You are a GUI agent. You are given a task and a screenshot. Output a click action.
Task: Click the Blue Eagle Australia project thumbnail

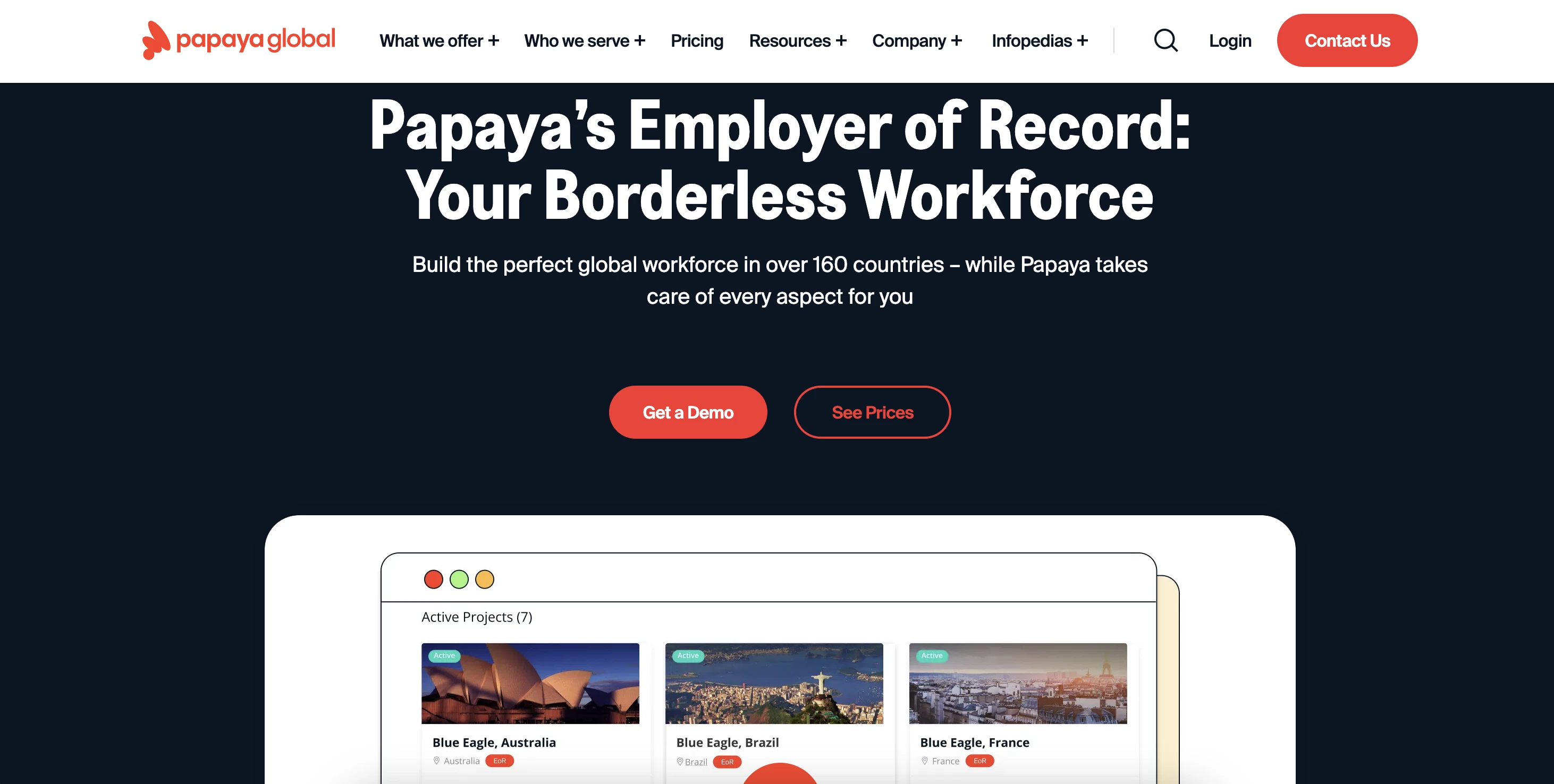529,683
